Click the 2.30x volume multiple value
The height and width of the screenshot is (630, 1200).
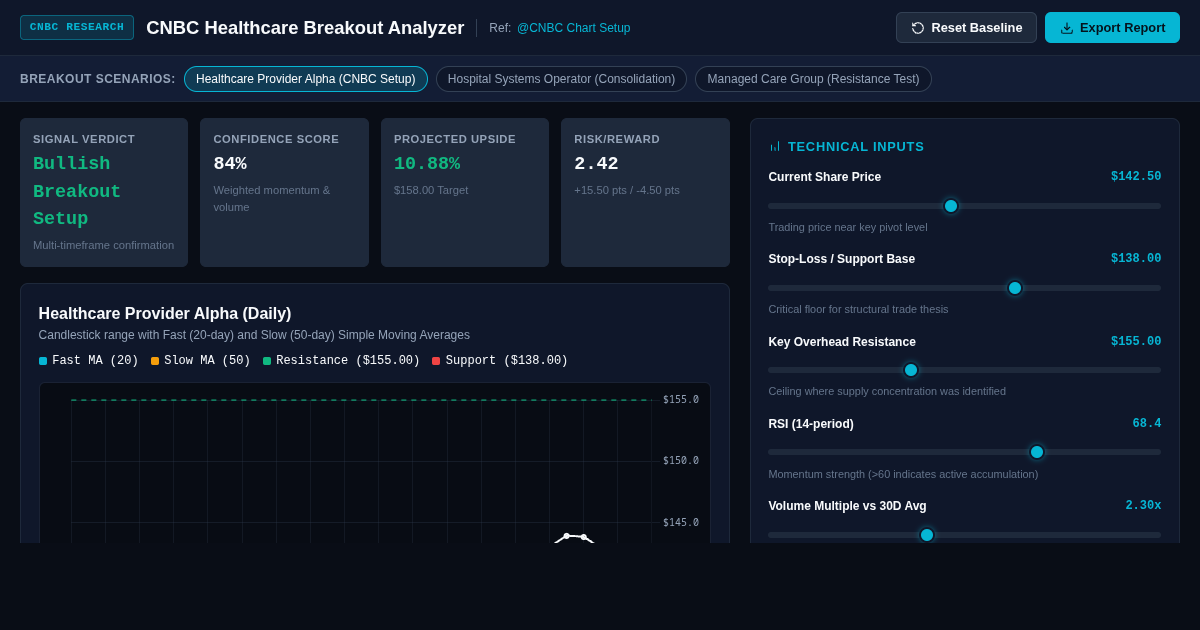pyautogui.click(x=1143, y=506)
